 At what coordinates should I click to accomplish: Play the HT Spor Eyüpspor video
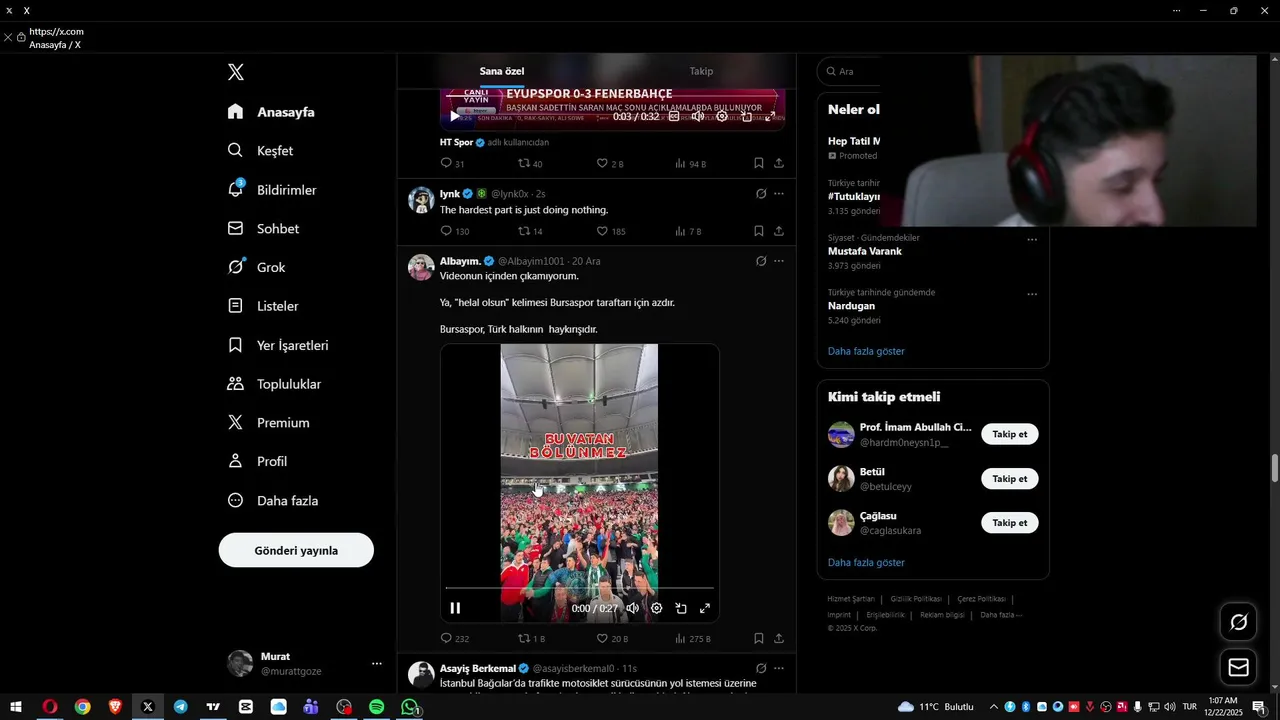coord(455,116)
